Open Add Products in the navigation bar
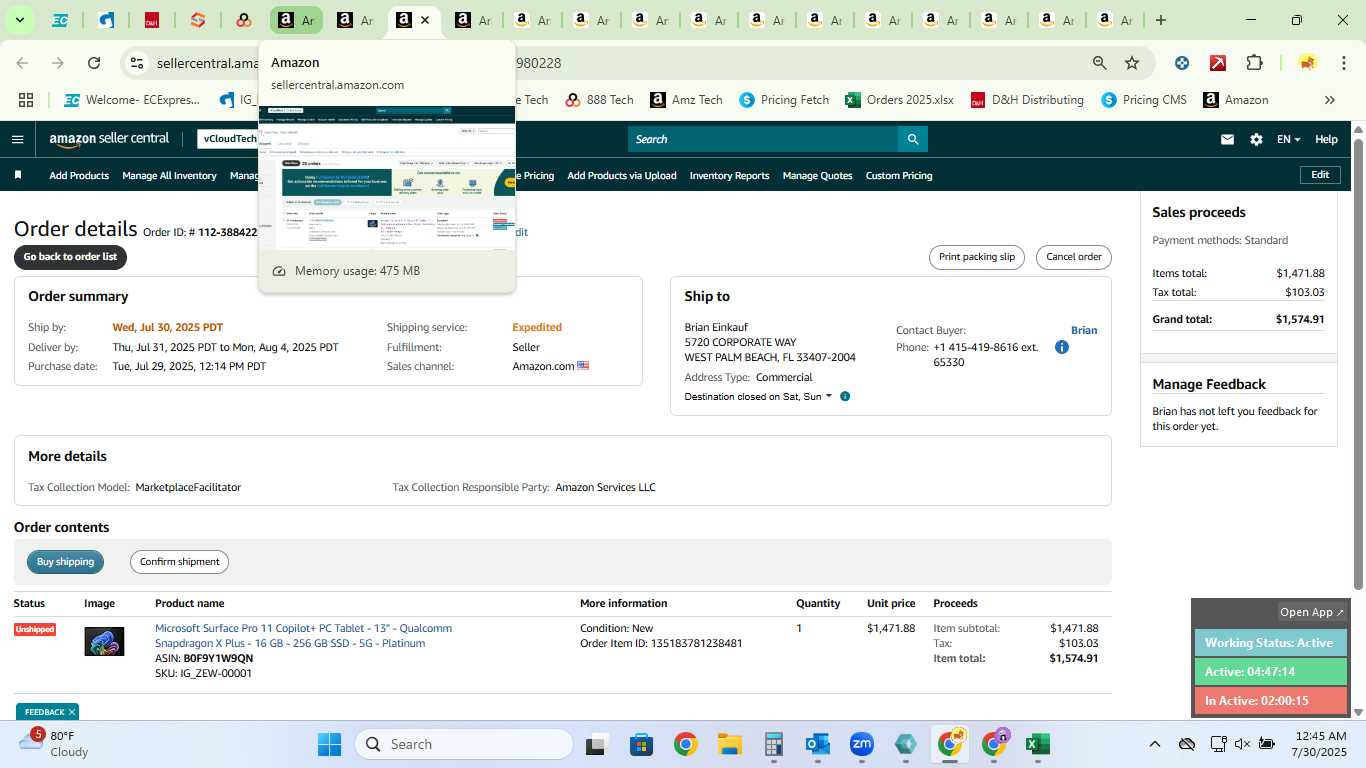The width and height of the screenshot is (1366, 768). click(x=79, y=175)
